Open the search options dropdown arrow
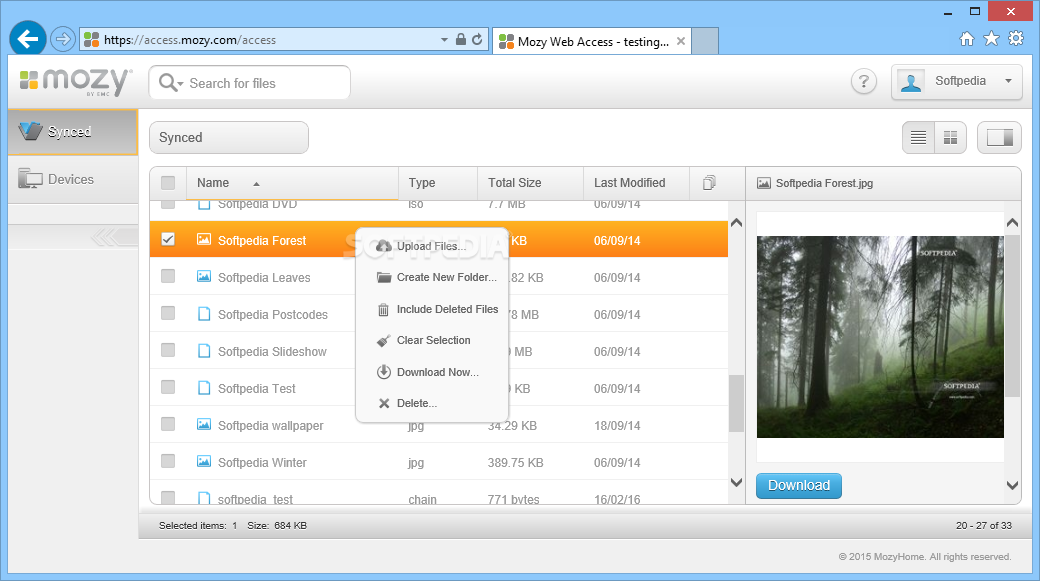Screen dimensions: 1040x581 click(x=180, y=84)
